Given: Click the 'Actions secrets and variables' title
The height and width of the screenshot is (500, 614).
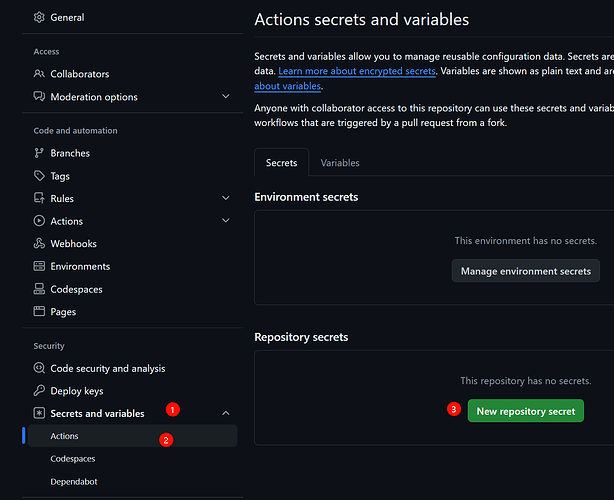Looking at the screenshot, I should 361,20.
